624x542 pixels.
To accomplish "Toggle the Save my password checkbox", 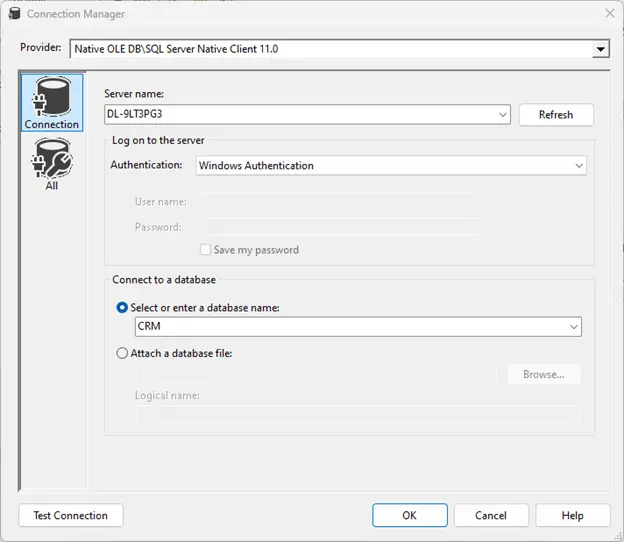I will [x=206, y=250].
